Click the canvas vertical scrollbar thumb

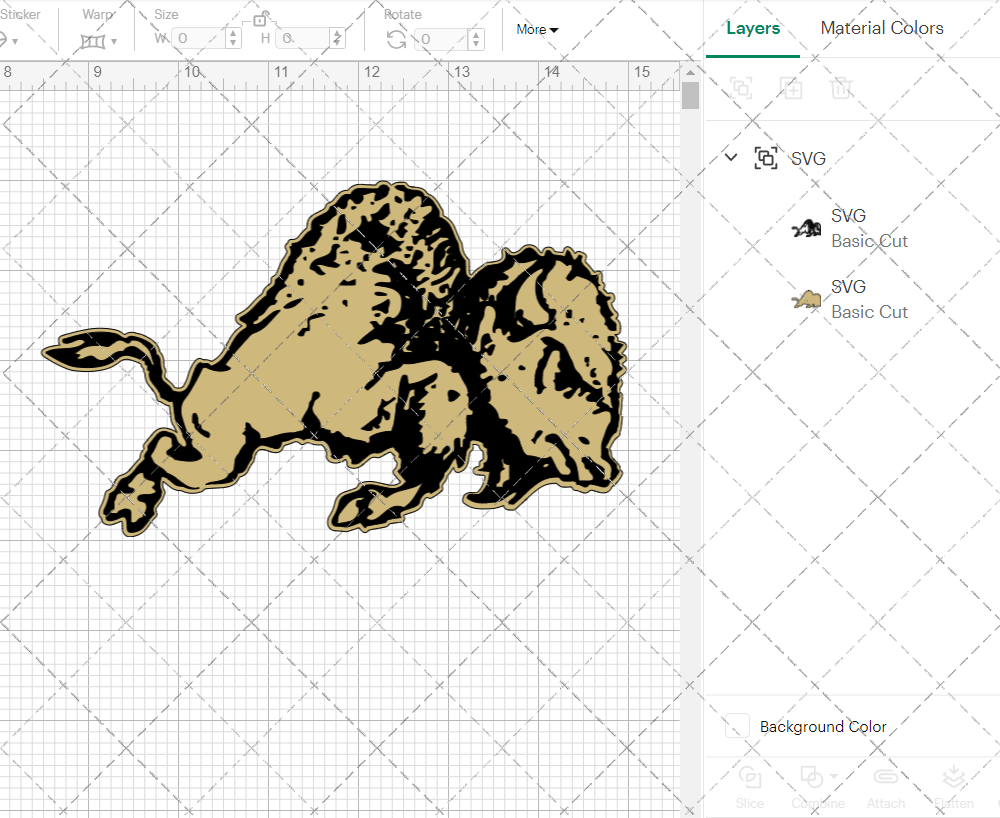(x=690, y=96)
